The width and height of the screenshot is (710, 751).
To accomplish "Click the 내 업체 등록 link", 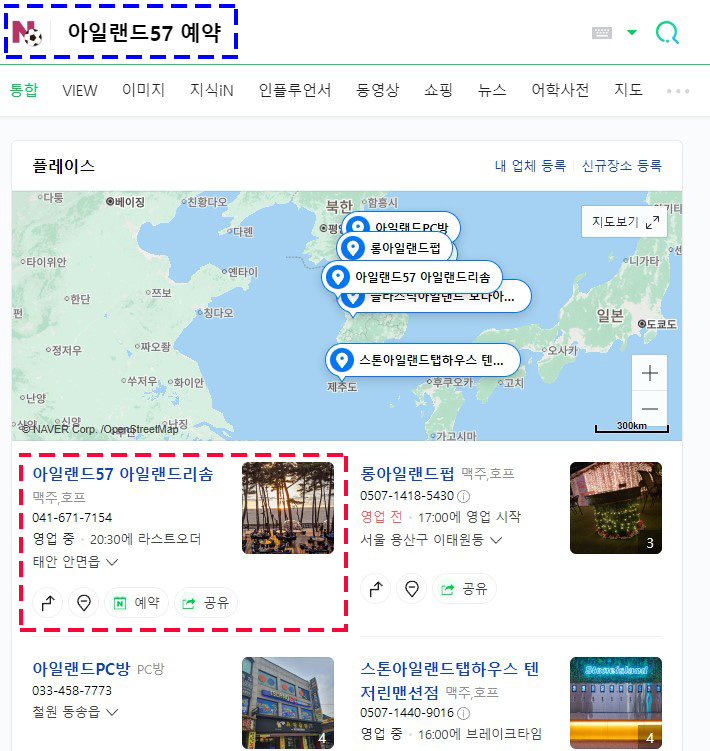I will [530, 166].
